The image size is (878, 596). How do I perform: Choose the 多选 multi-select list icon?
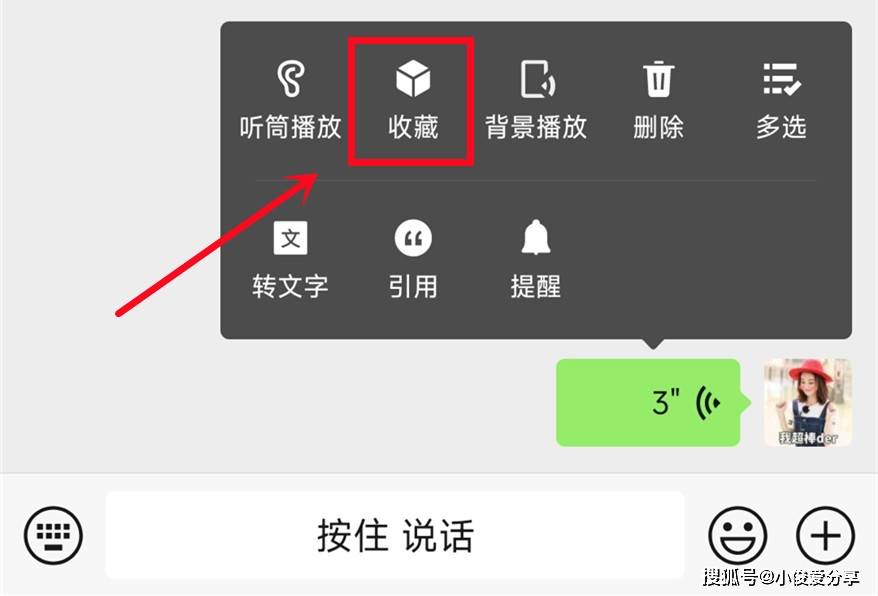click(x=782, y=79)
